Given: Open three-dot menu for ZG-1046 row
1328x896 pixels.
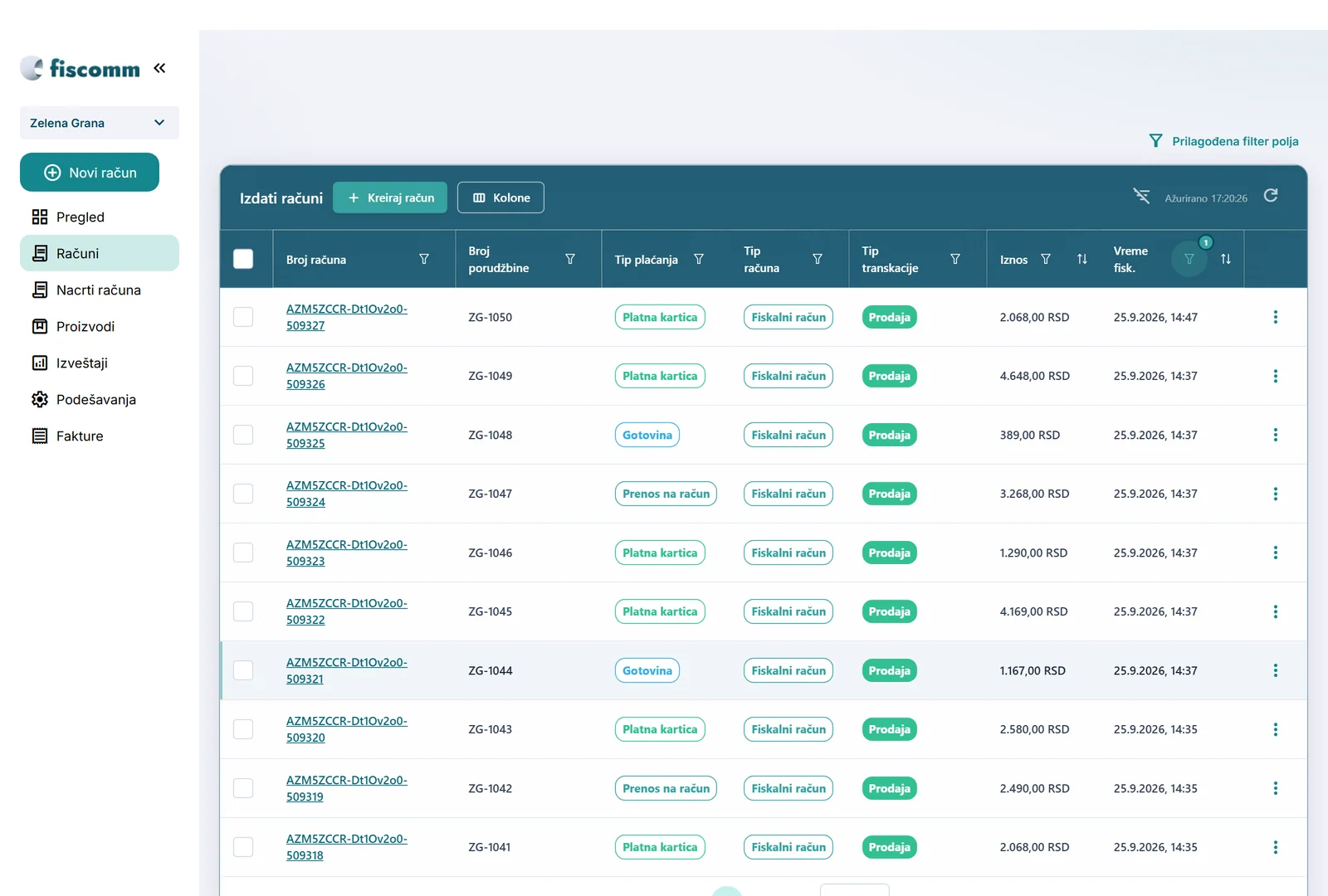Looking at the screenshot, I should (1276, 553).
